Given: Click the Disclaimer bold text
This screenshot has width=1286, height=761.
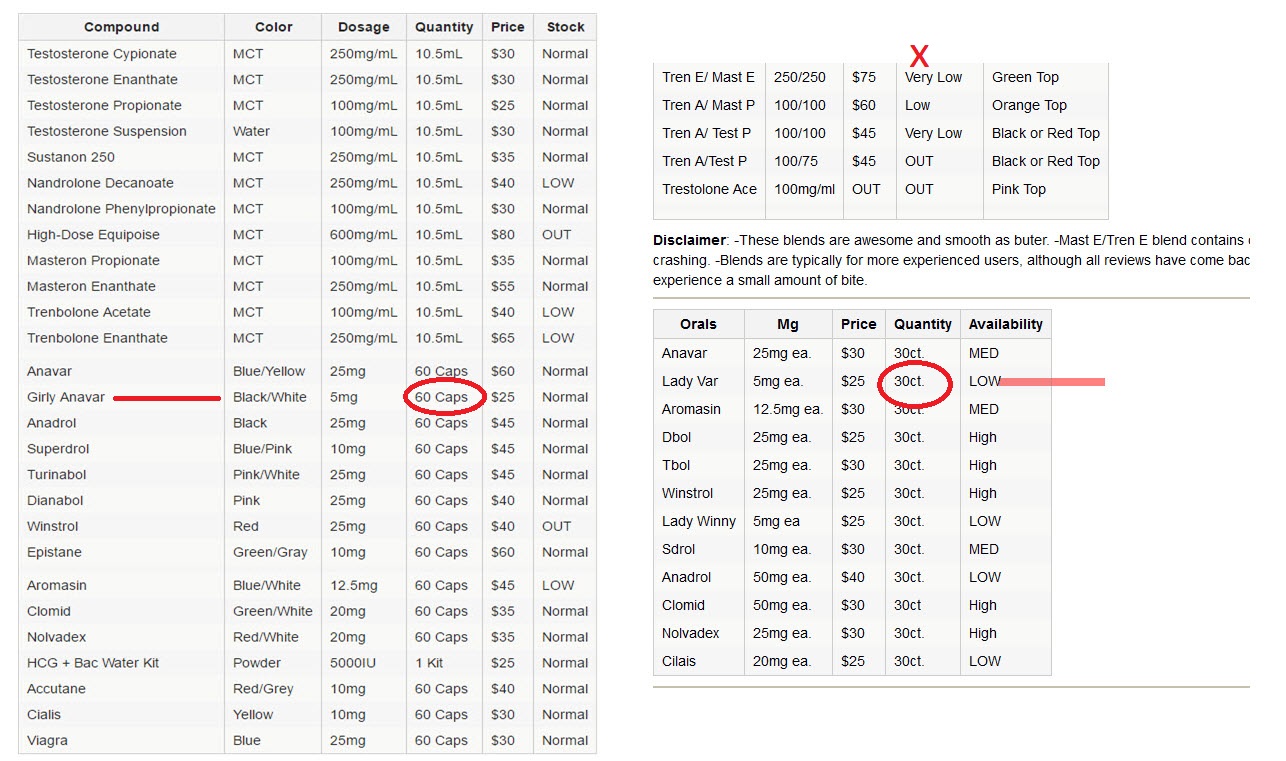Looking at the screenshot, I should pos(689,240).
